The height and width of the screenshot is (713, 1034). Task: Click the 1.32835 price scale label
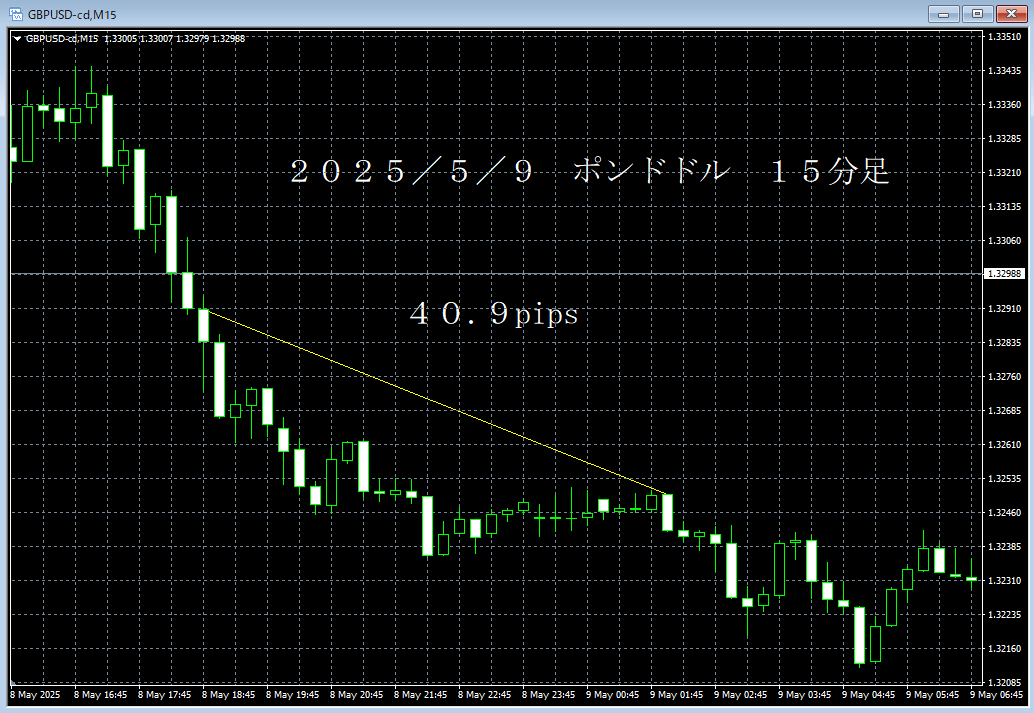tap(1004, 343)
